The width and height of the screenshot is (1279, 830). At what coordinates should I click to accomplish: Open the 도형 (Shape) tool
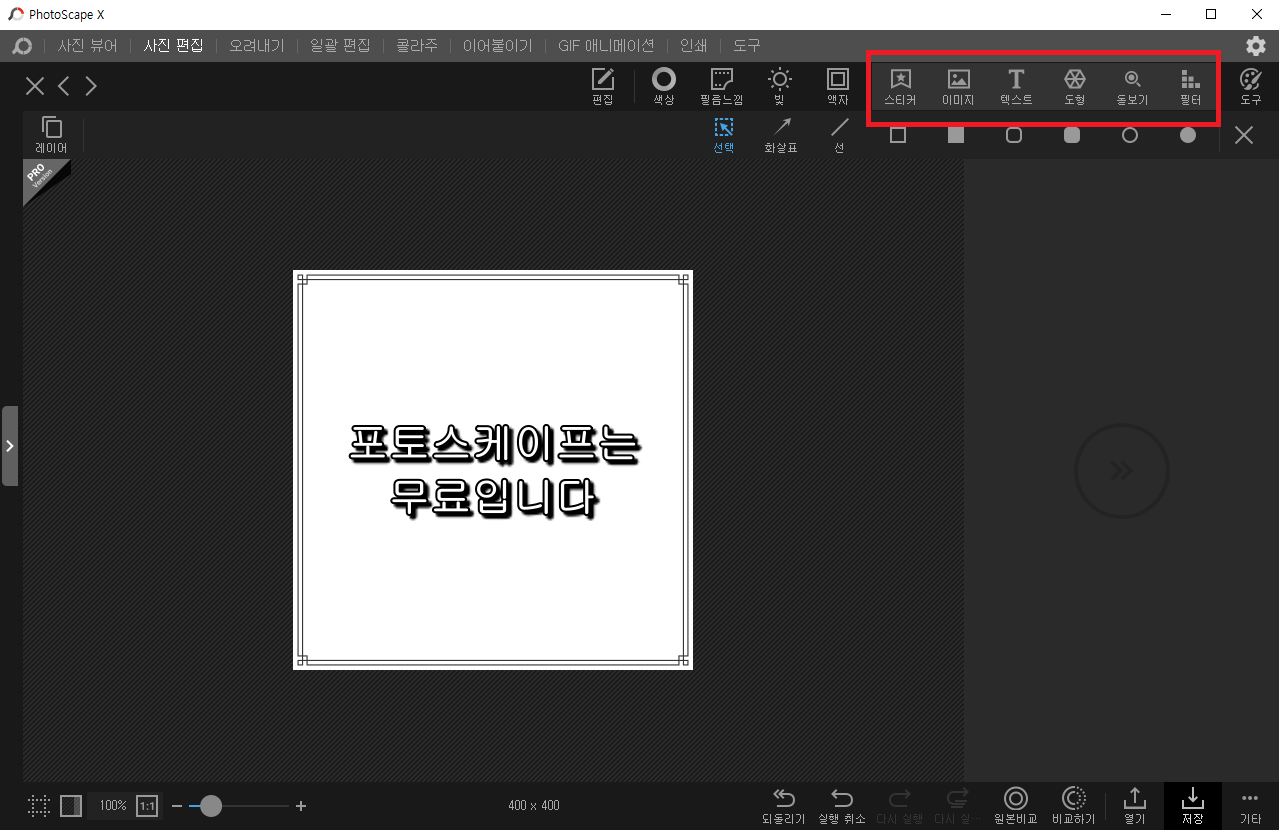pyautogui.click(x=1074, y=87)
